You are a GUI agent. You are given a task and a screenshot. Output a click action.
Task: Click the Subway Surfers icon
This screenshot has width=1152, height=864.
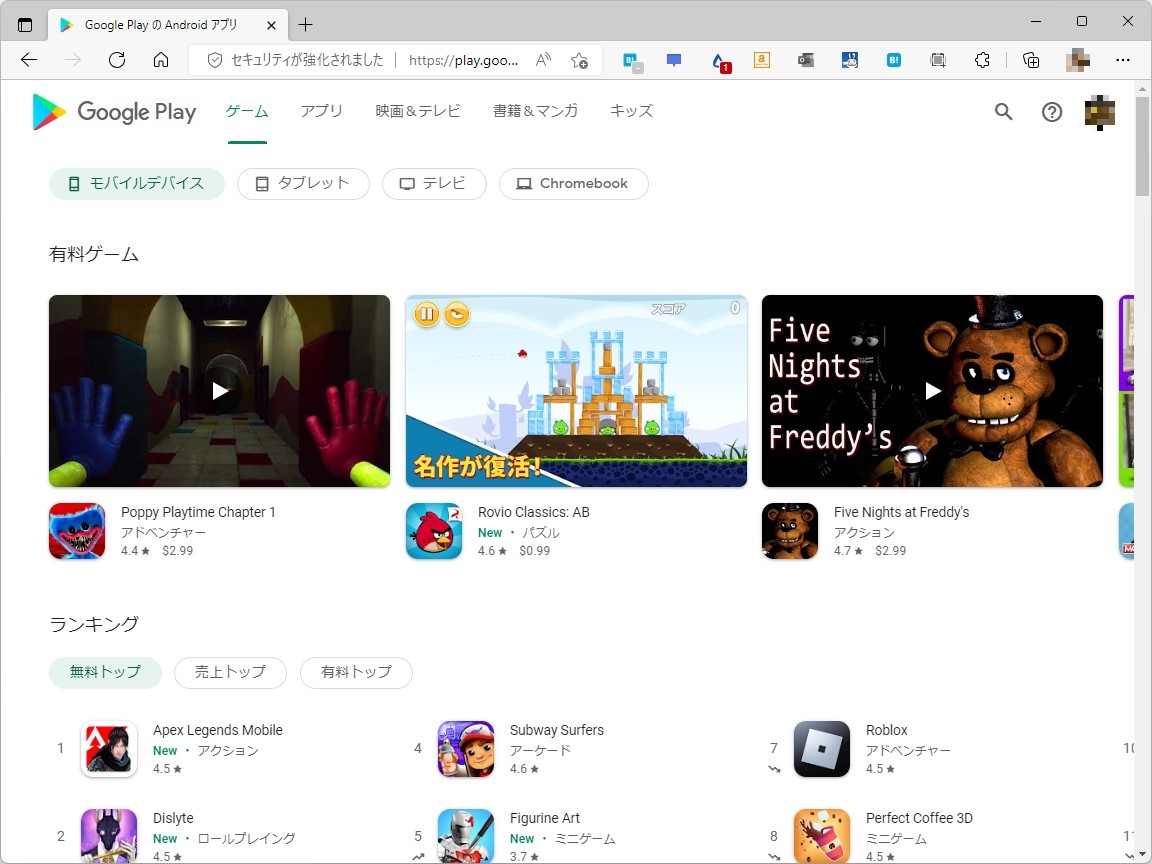click(x=466, y=749)
